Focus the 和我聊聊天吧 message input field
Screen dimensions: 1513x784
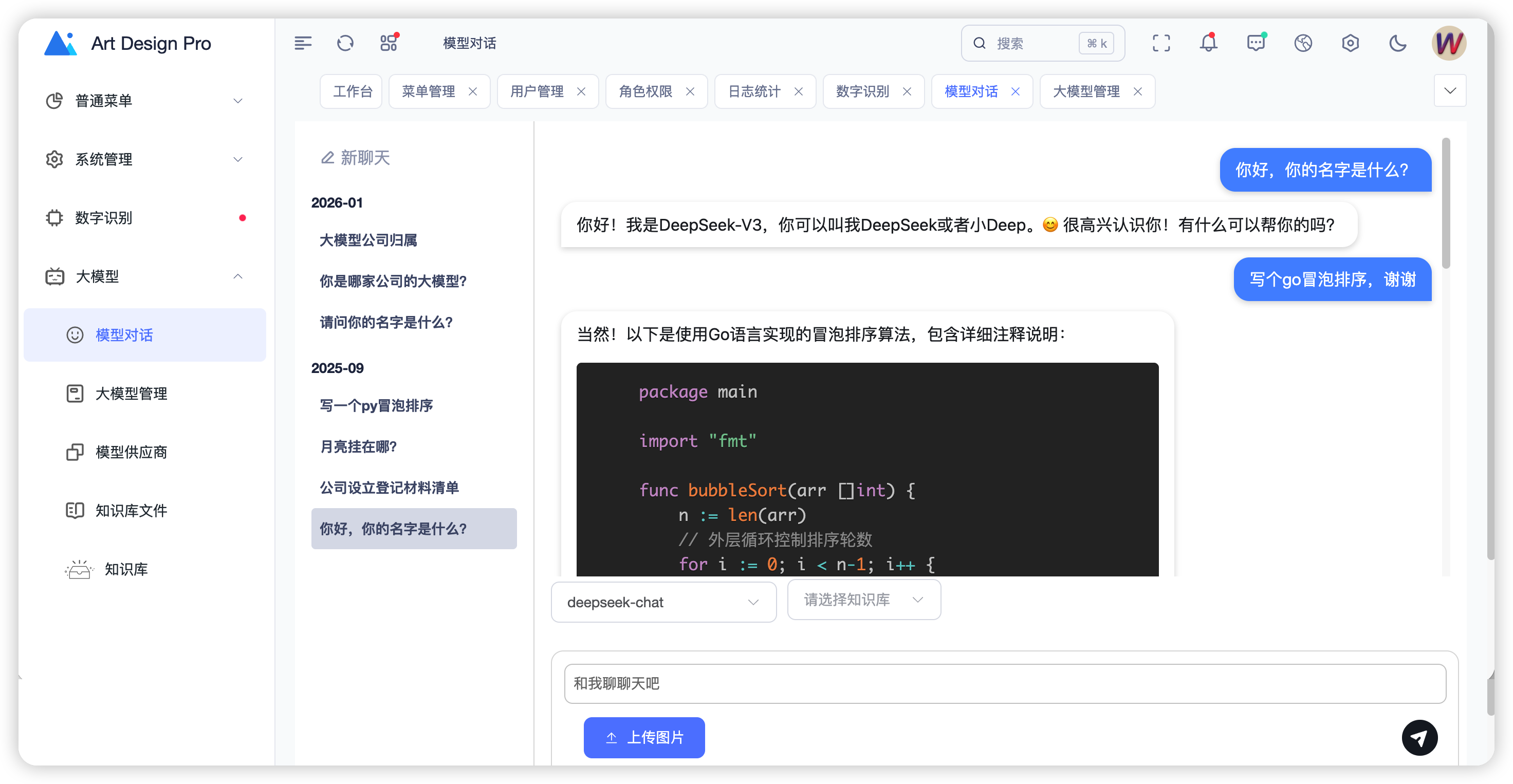(1004, 684)
